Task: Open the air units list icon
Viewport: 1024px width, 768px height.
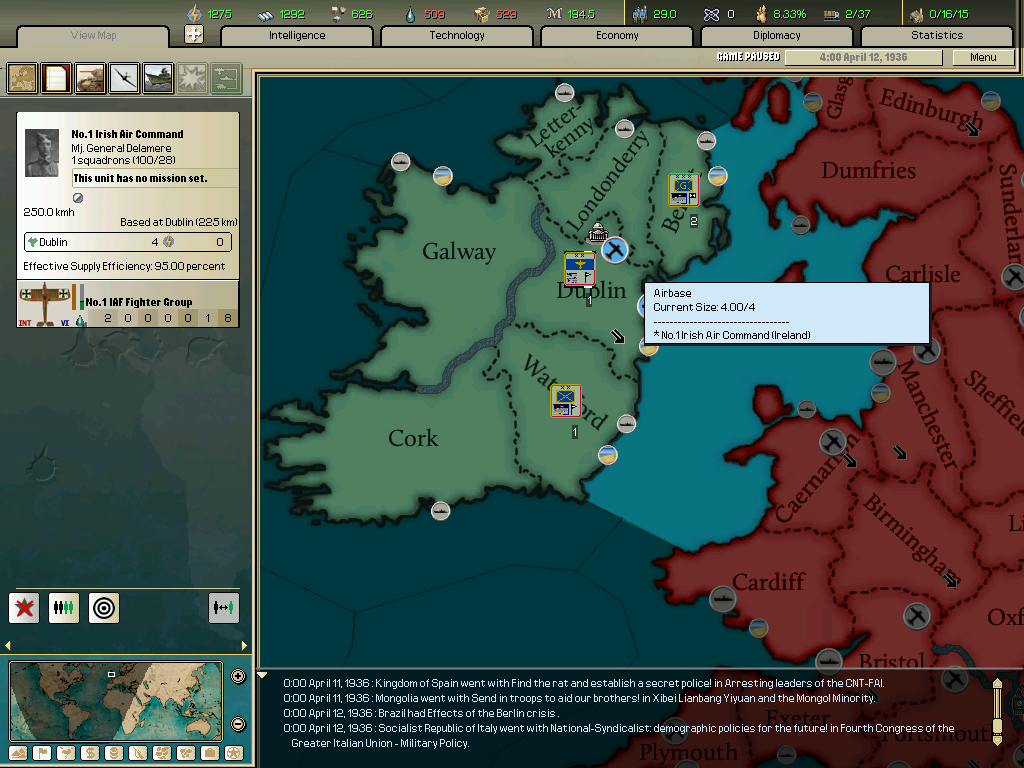Action: [x=124, y=78]
